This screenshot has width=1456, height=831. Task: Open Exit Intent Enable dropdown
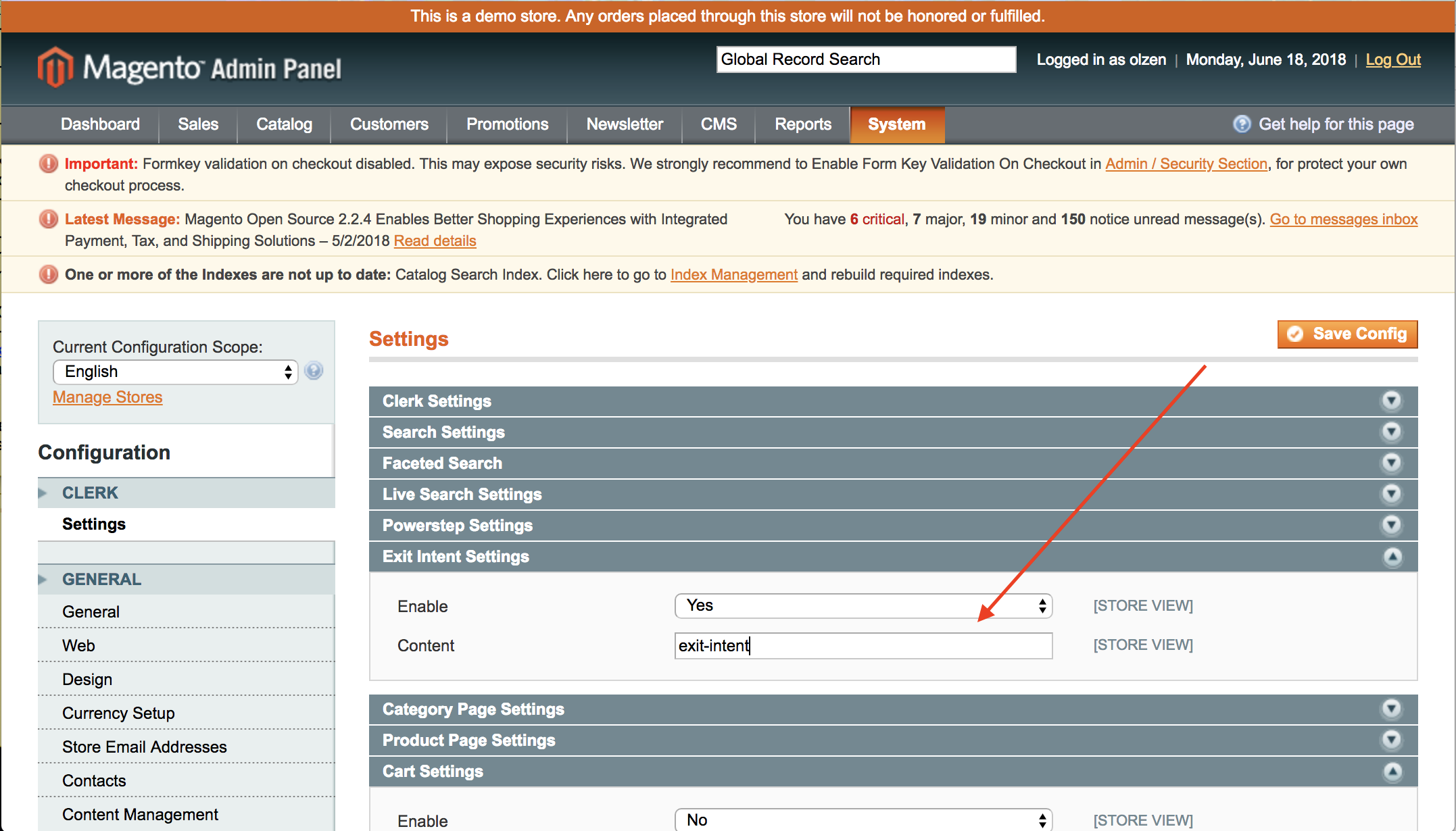(x=863, y=606)
